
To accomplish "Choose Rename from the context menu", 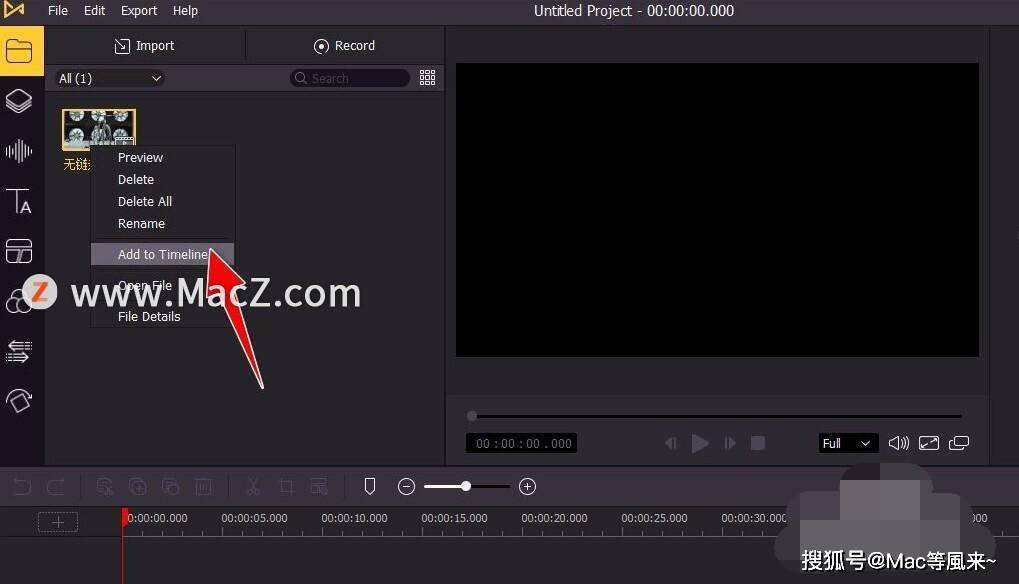I will 141,223.
